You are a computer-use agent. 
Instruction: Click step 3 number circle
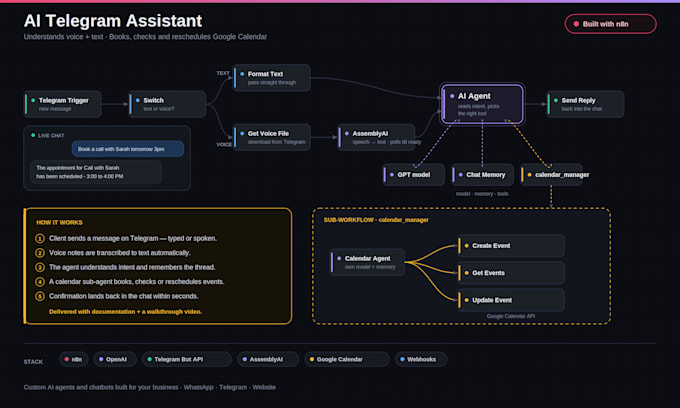pyautogui.click(x=40, y=267)
